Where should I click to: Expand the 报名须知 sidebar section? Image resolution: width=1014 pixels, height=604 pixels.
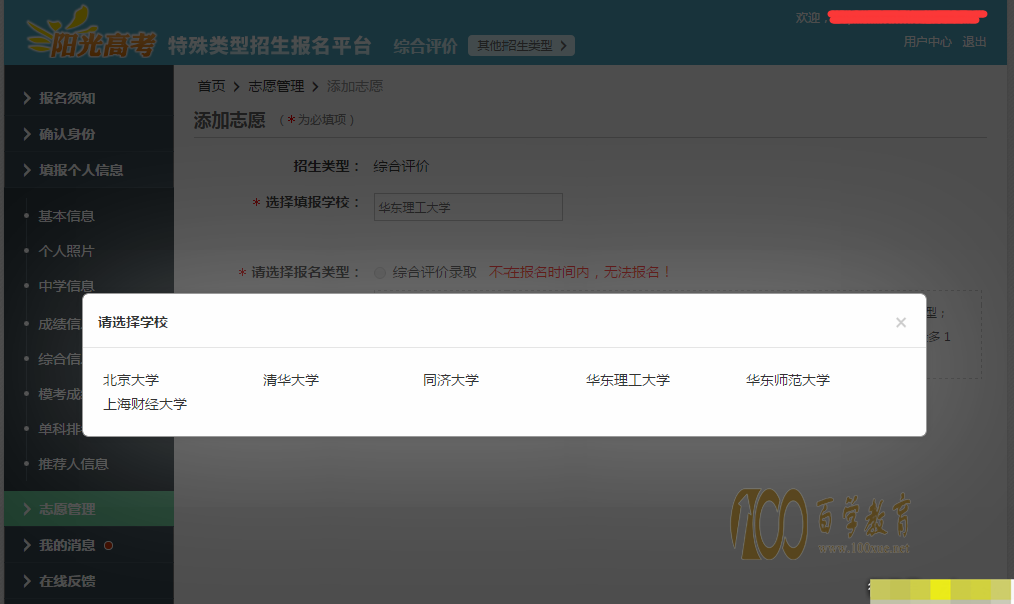(x=89, y=98)
